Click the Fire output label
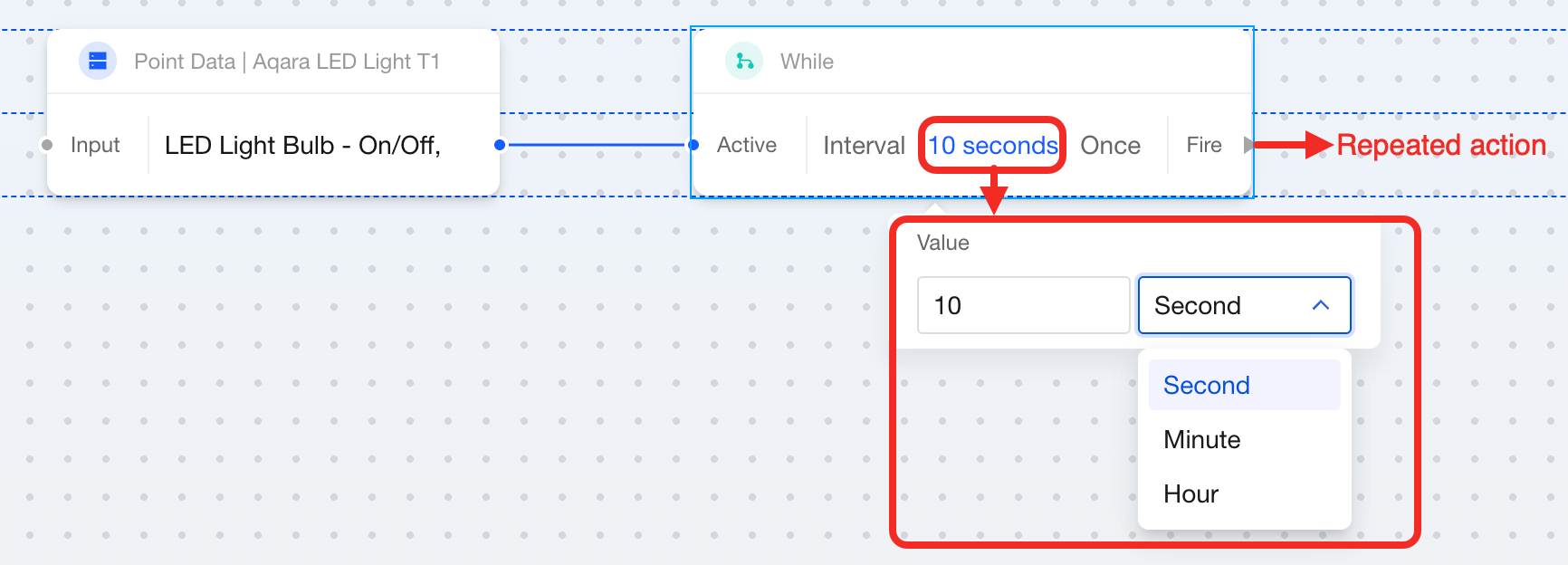 point(1203,146)
